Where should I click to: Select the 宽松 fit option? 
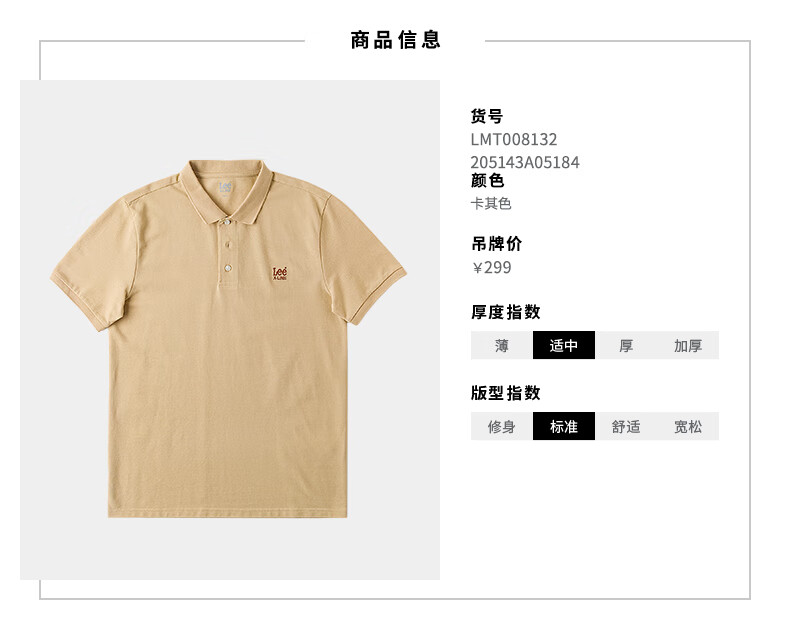click(688, 426)
